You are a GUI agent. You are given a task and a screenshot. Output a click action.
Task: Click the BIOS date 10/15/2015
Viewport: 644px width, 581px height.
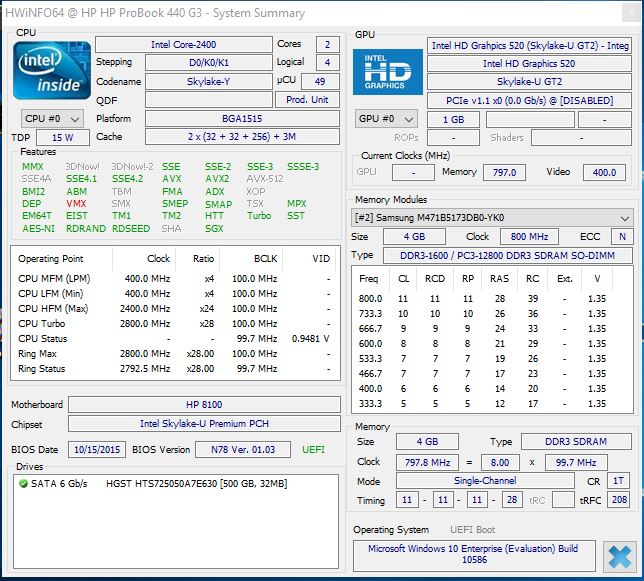click(x=97, y=450)
